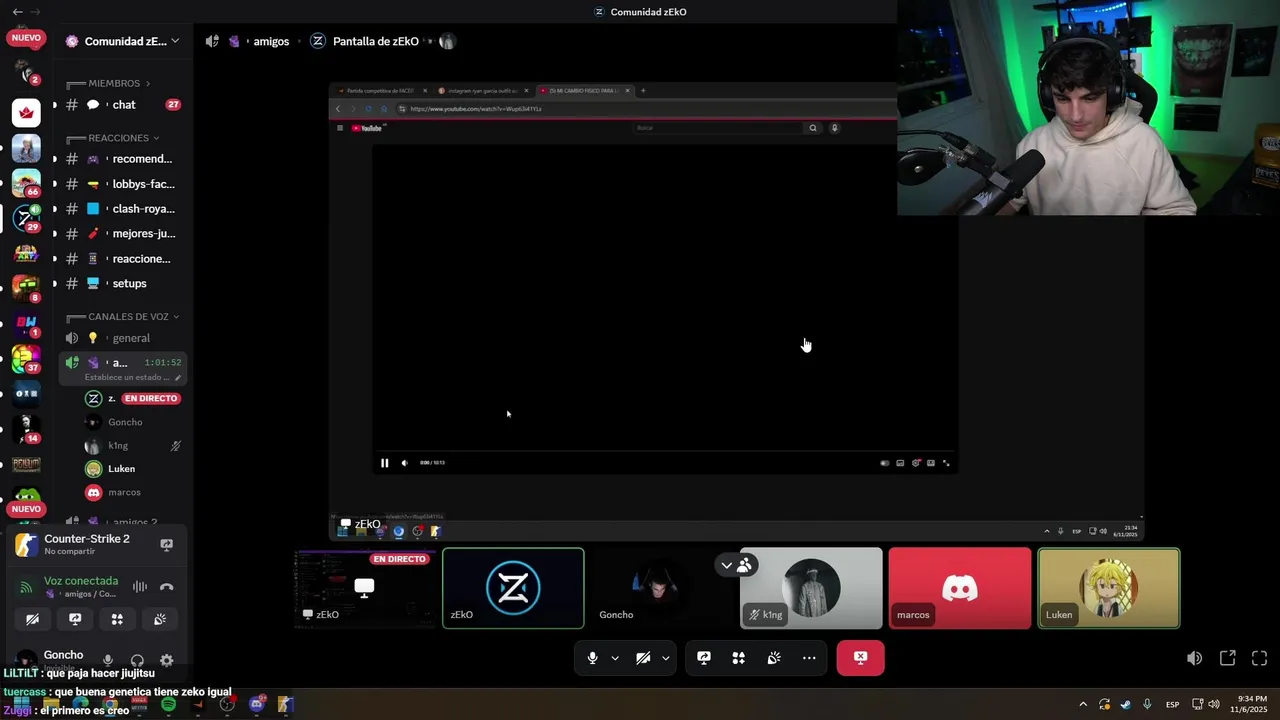Collapse CANALES DE VOZ category
This screenshot has height=720, width=1280.
tap(122, 316)
